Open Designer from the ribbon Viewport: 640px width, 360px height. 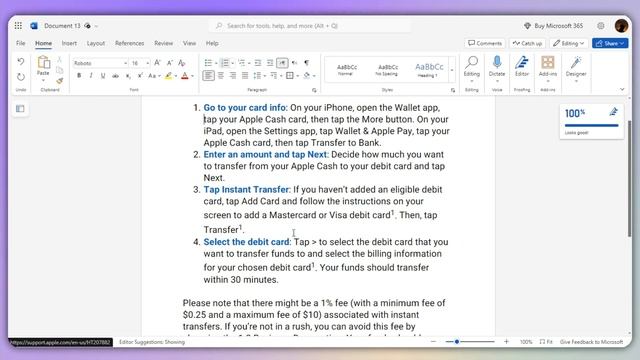[x=576, y=67]
